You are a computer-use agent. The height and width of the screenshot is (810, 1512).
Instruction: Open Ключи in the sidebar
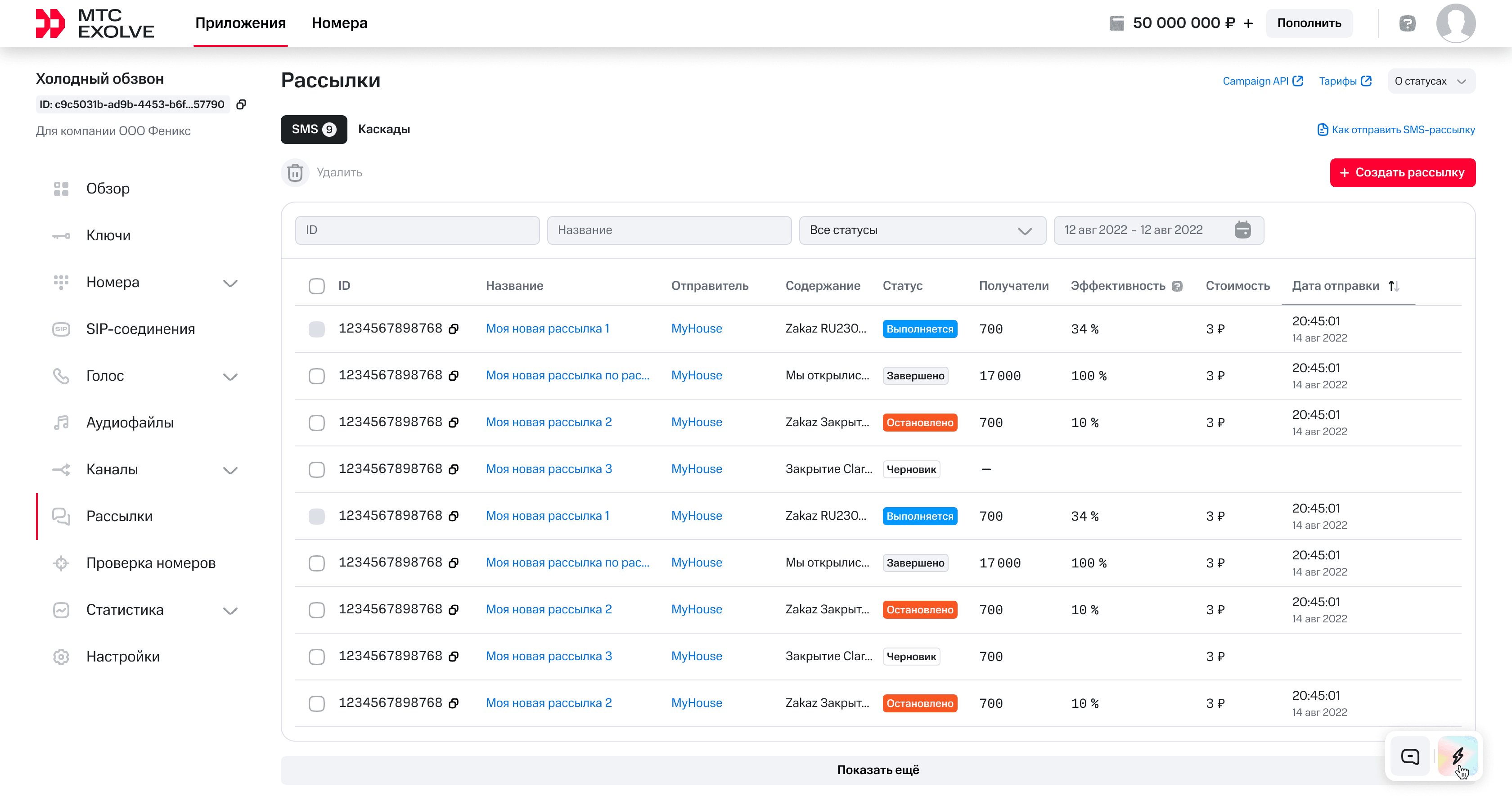pos(108,235)
